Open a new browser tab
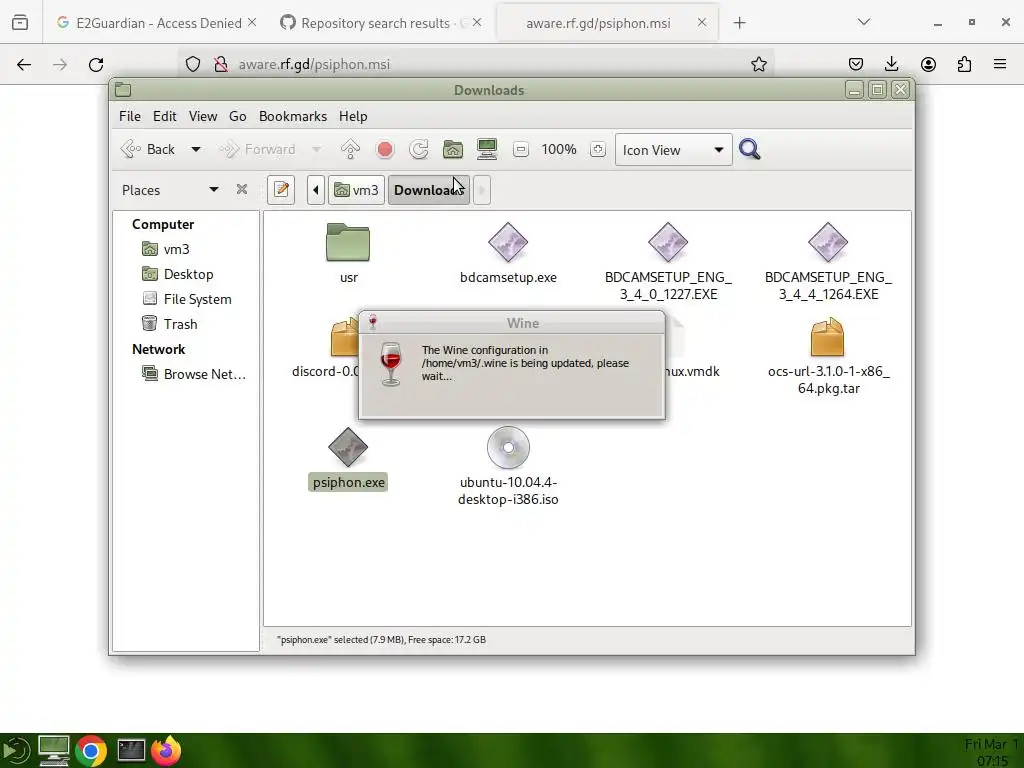Image resolution: width=1024 pixels, height=768 pixels. [739, 23]
